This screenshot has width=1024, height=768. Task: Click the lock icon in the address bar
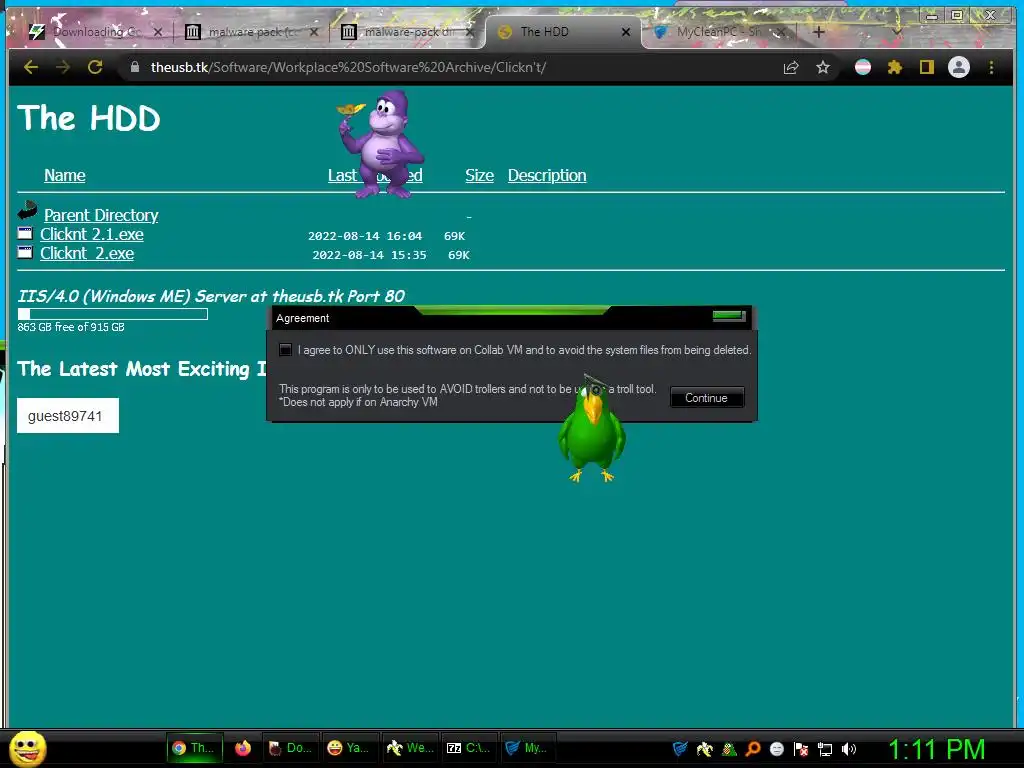(x=135, y=67)
